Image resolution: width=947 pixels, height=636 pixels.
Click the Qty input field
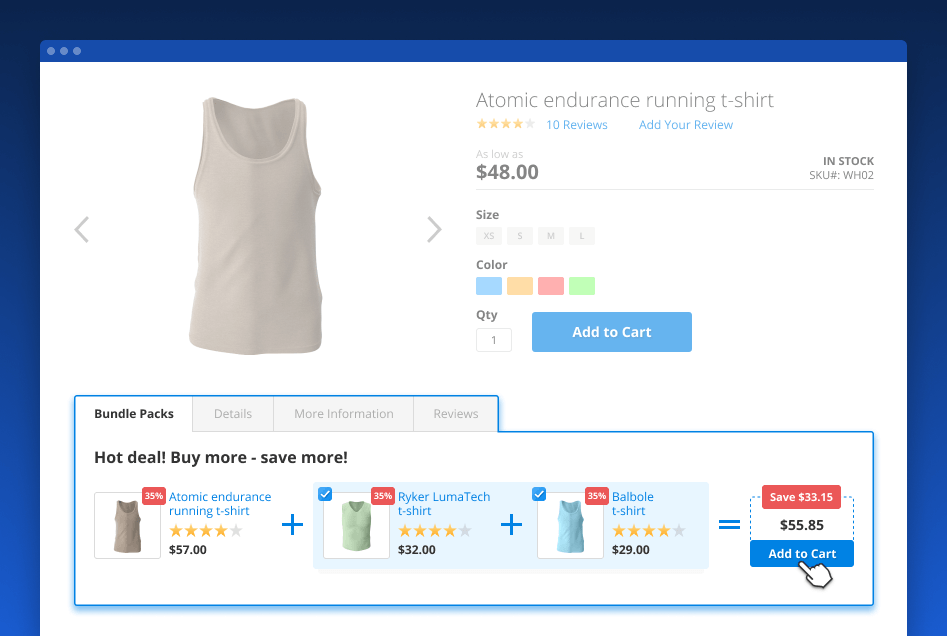494,340
